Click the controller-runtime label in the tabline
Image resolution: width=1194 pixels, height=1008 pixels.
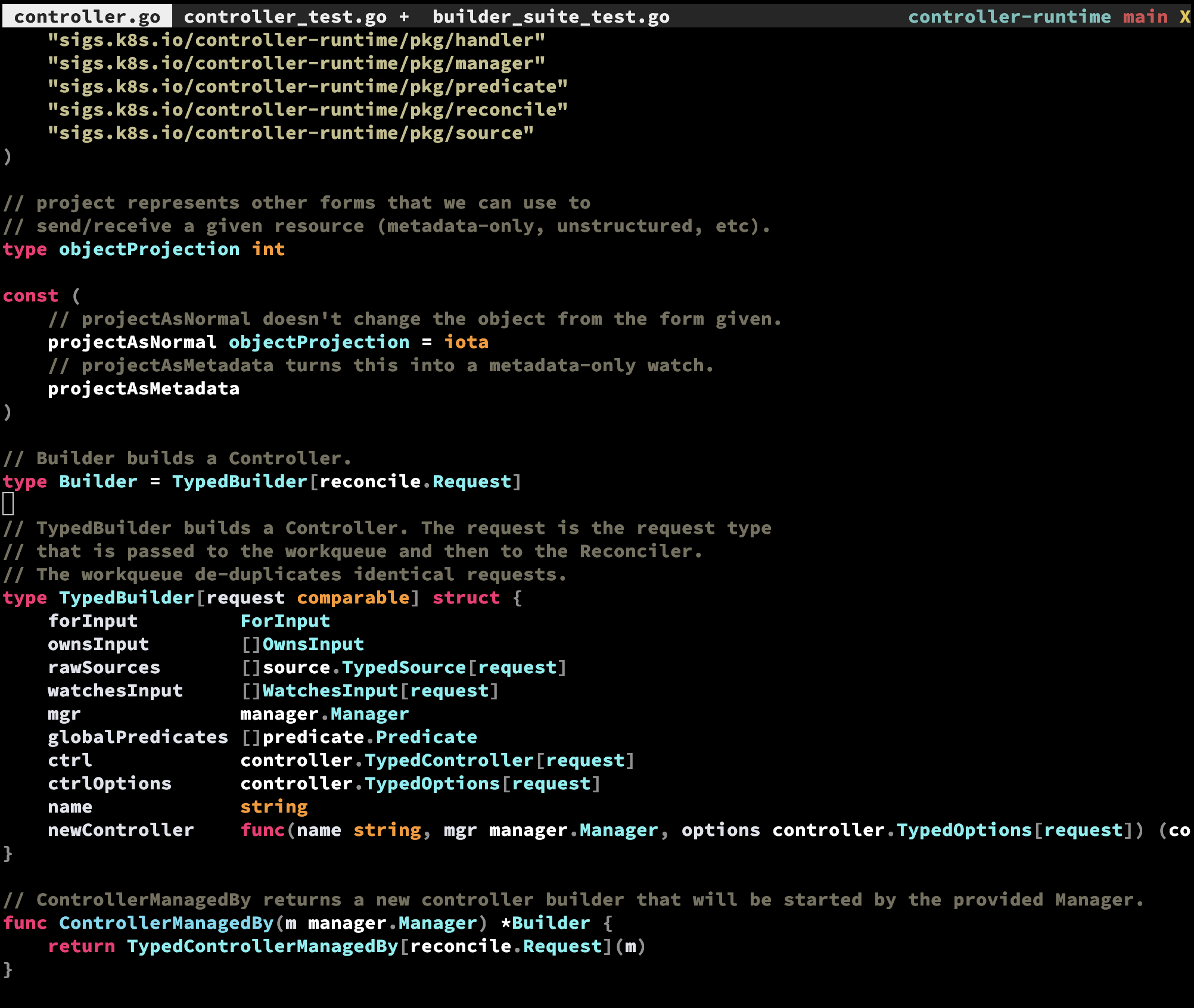(1009, 17)
